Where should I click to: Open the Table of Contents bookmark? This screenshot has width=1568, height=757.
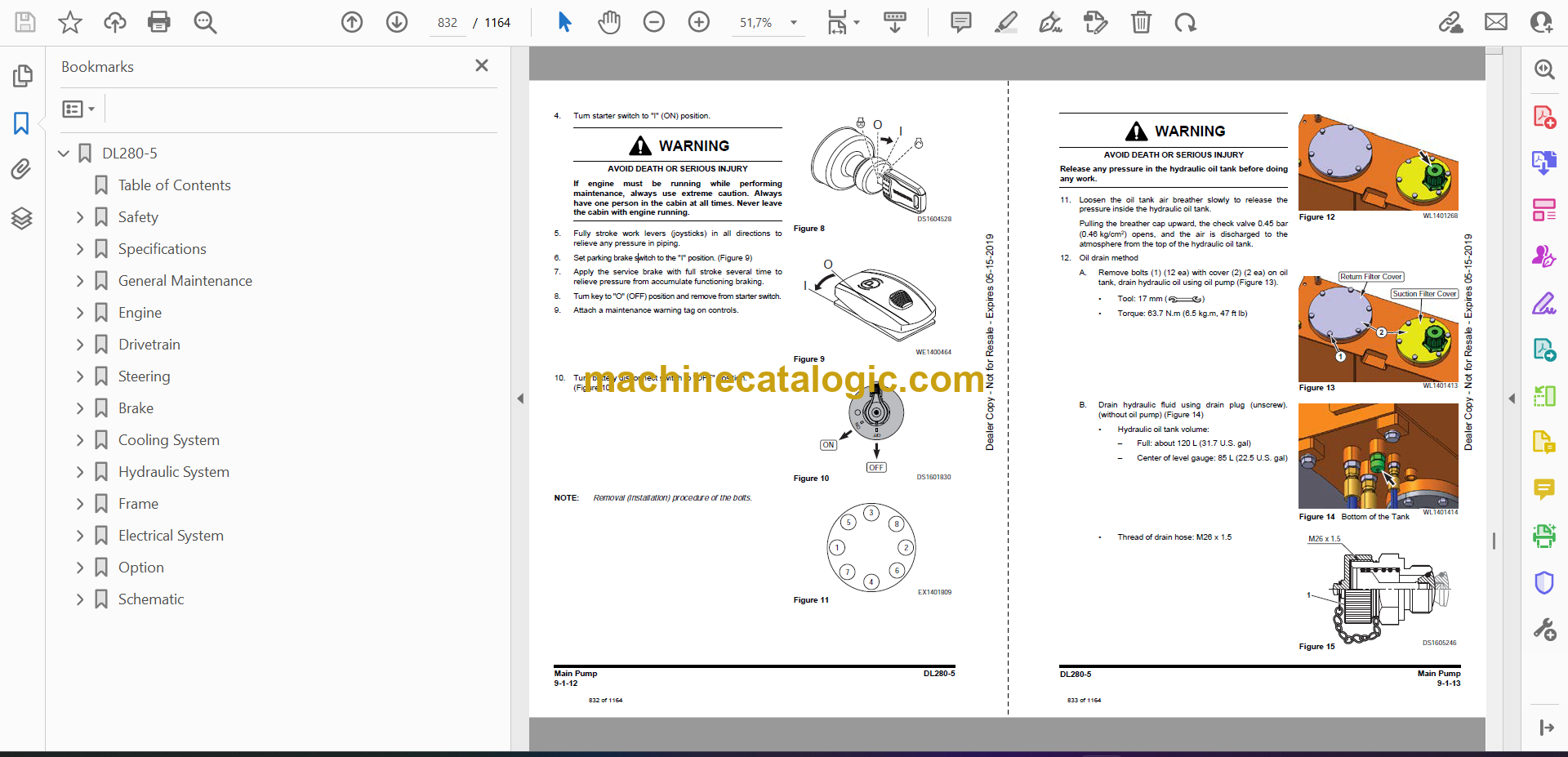(x=174, y=185)
